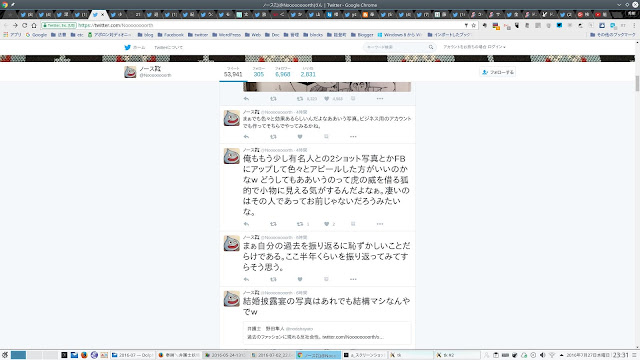
Task: Reply to the tweet starting 俺ももう少し有名人
Action: pyautogui.click(x=246, y=224)
